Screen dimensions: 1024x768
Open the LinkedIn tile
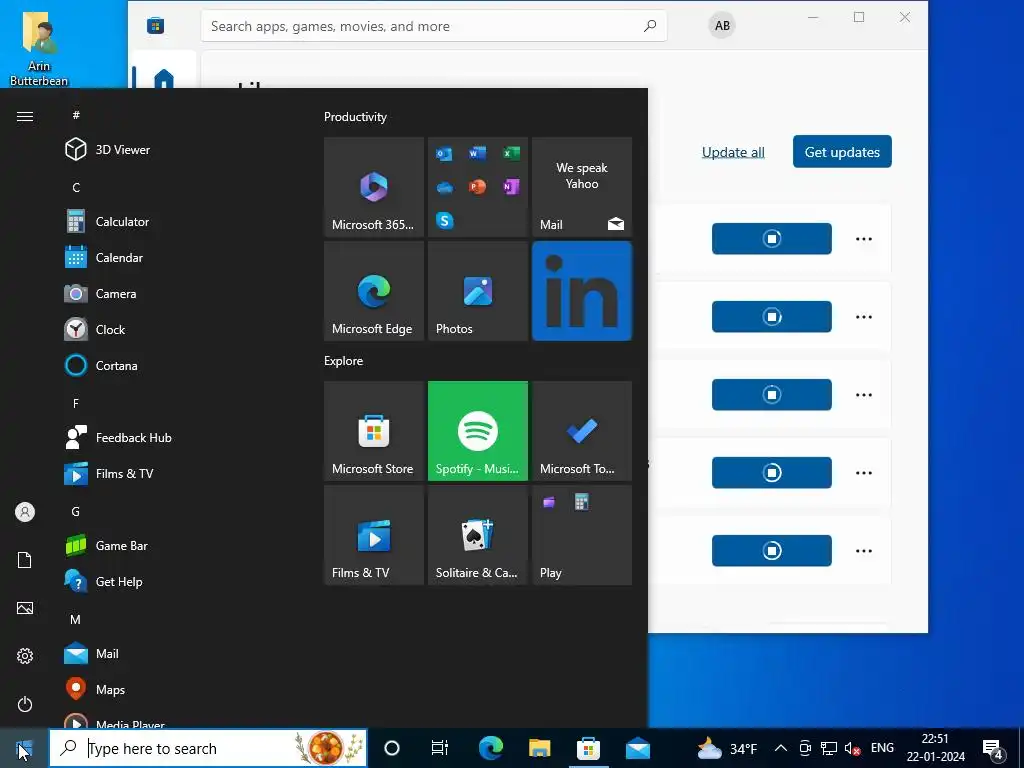click(582, 291)
